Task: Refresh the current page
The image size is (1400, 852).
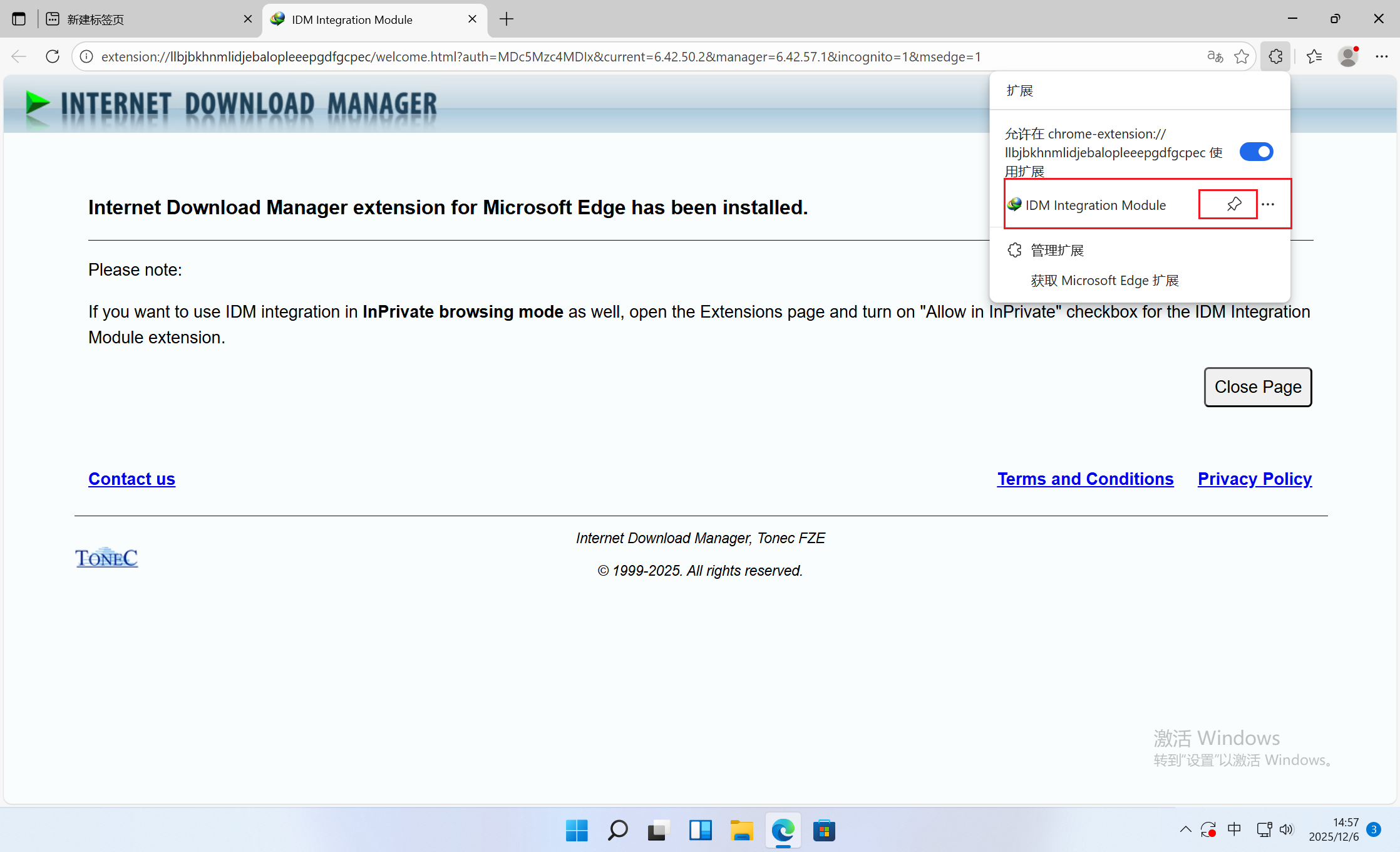Action: click(x=53, y=56)
